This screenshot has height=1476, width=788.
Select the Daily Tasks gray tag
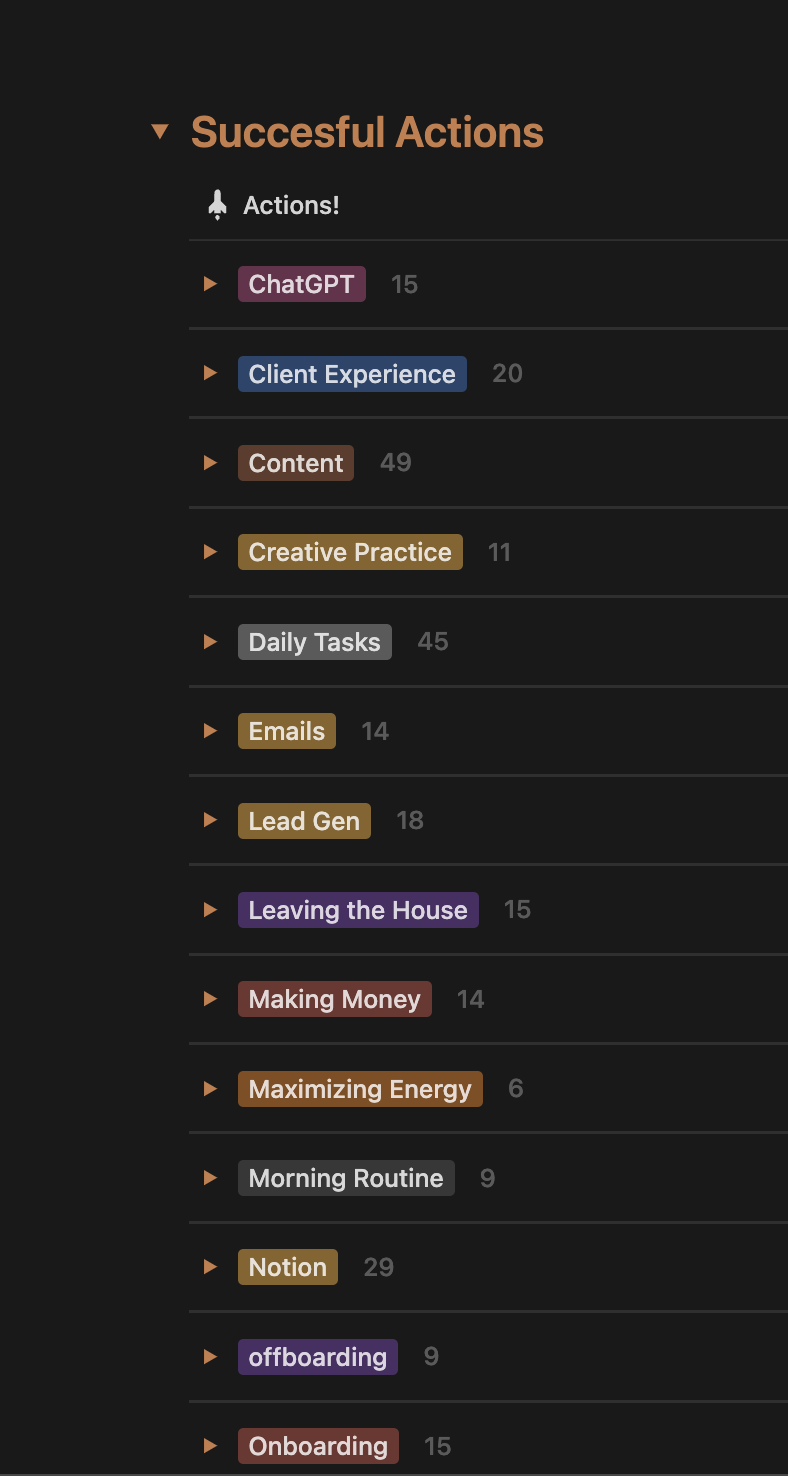(x=314, y=642)
